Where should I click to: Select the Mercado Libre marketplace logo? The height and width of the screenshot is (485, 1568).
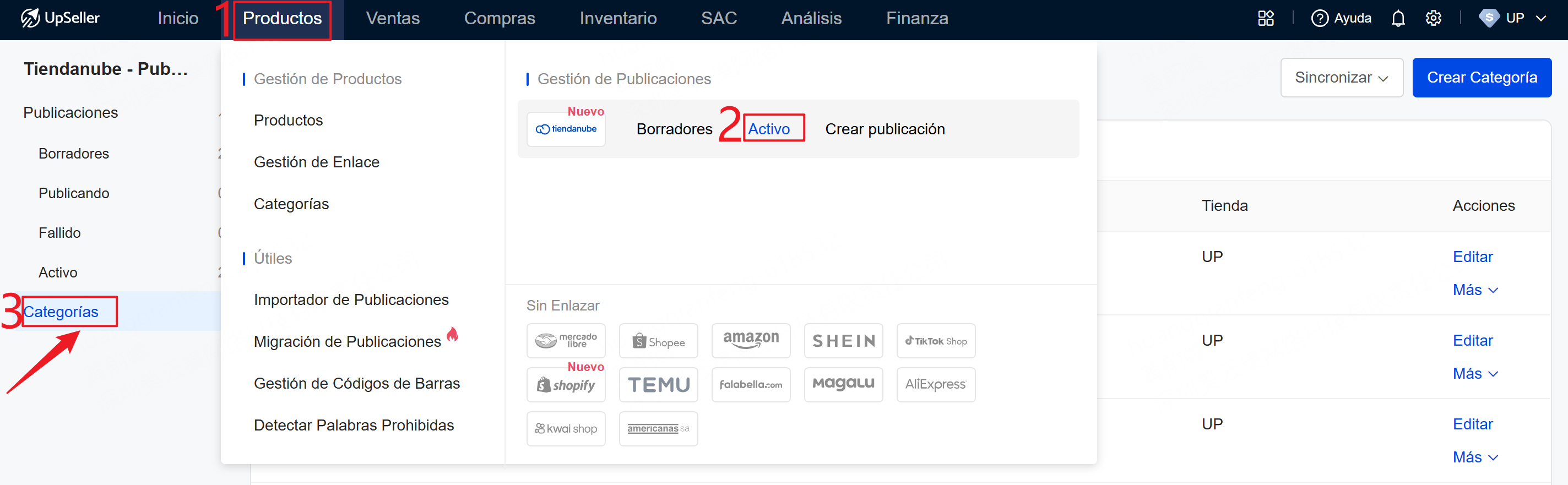pyautogui.click(x=566, y=341)
